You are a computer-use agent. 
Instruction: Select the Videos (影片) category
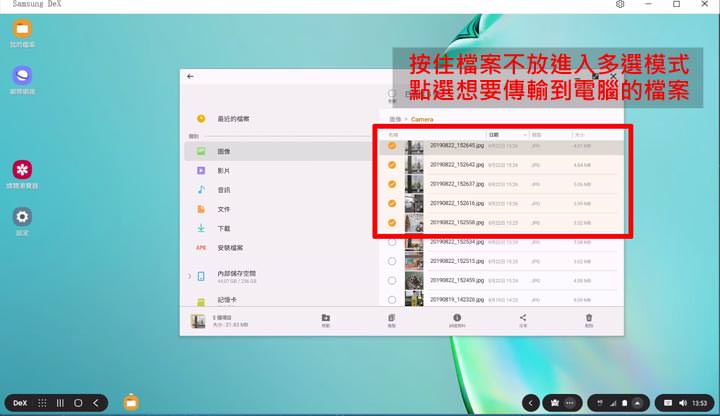pyautogui.click(x=278, y=170)
